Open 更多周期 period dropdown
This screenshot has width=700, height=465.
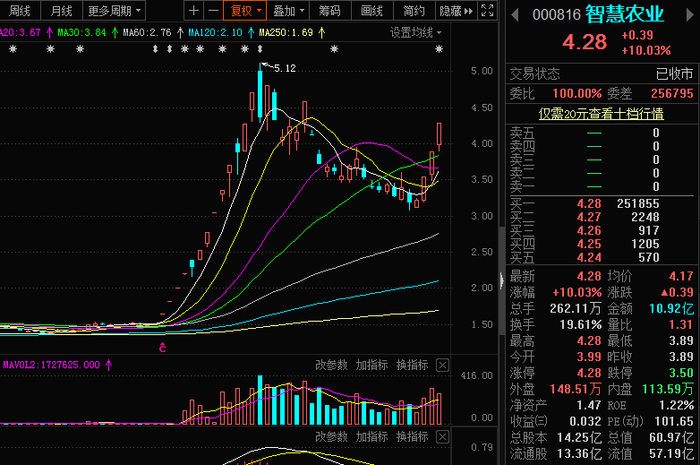coord(114,11)
